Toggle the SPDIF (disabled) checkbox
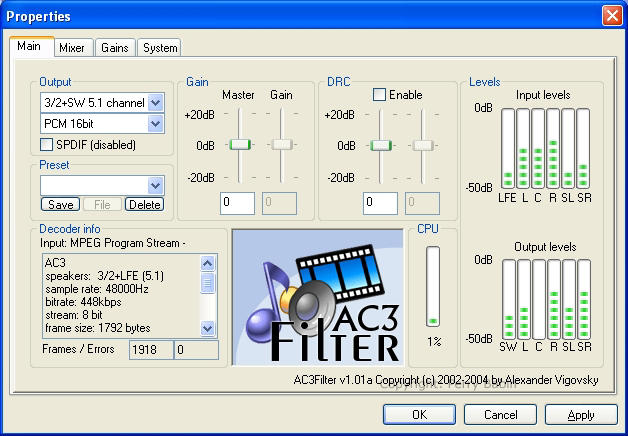The height and width of the screenshot is (436, 628). 47,144
